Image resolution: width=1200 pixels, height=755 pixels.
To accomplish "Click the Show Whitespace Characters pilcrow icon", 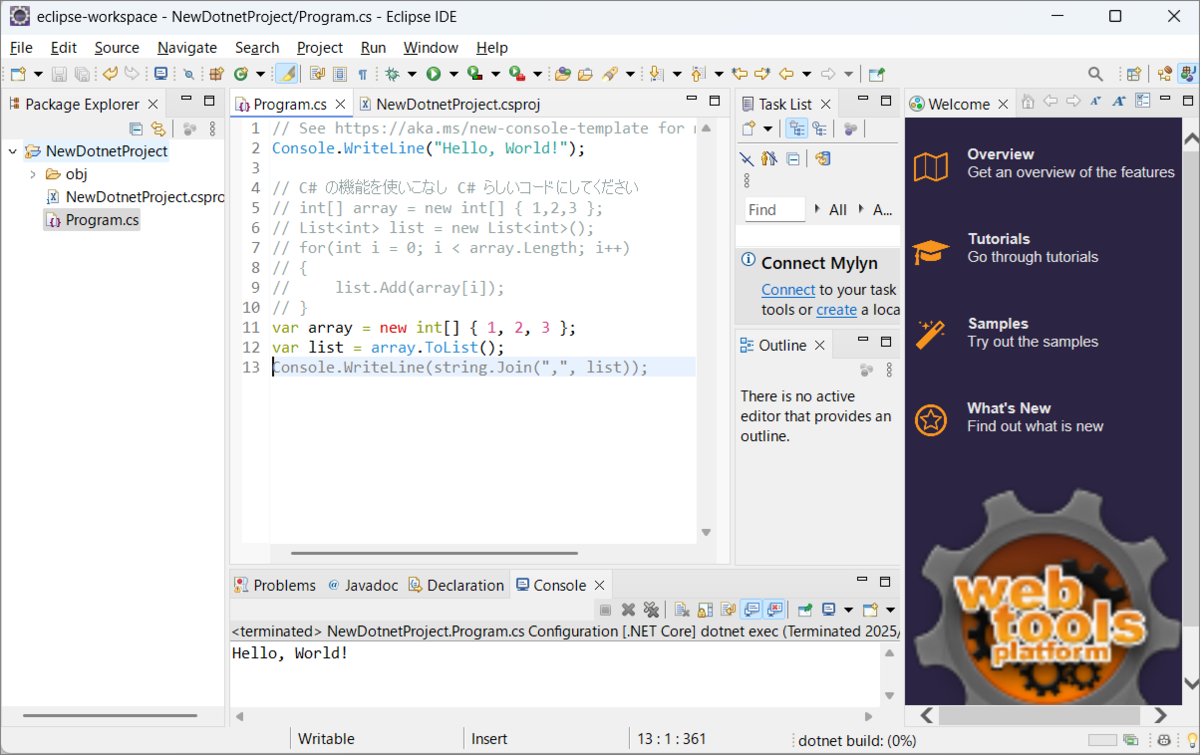I will coord(362,74).
